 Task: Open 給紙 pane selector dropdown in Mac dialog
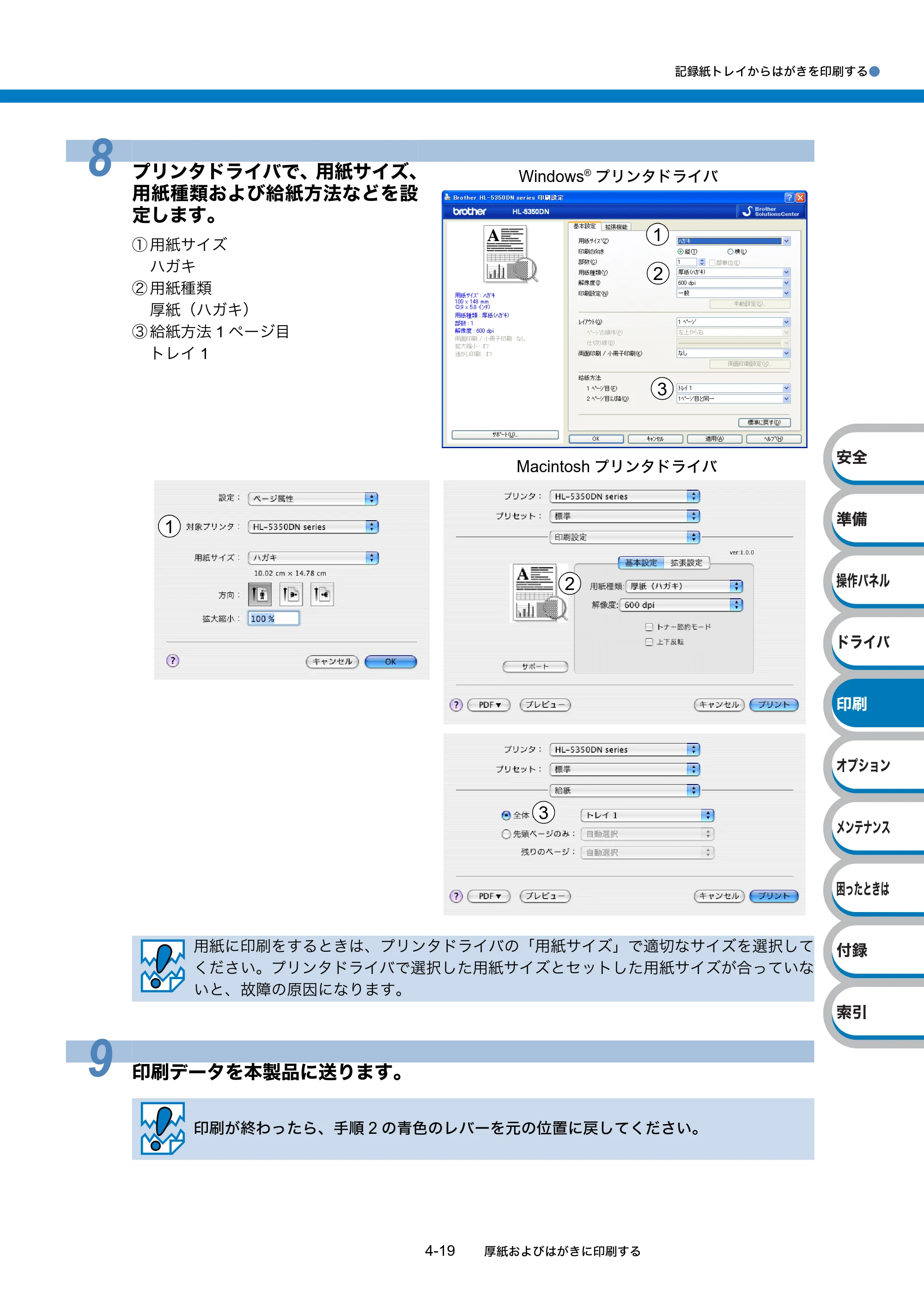625,791
